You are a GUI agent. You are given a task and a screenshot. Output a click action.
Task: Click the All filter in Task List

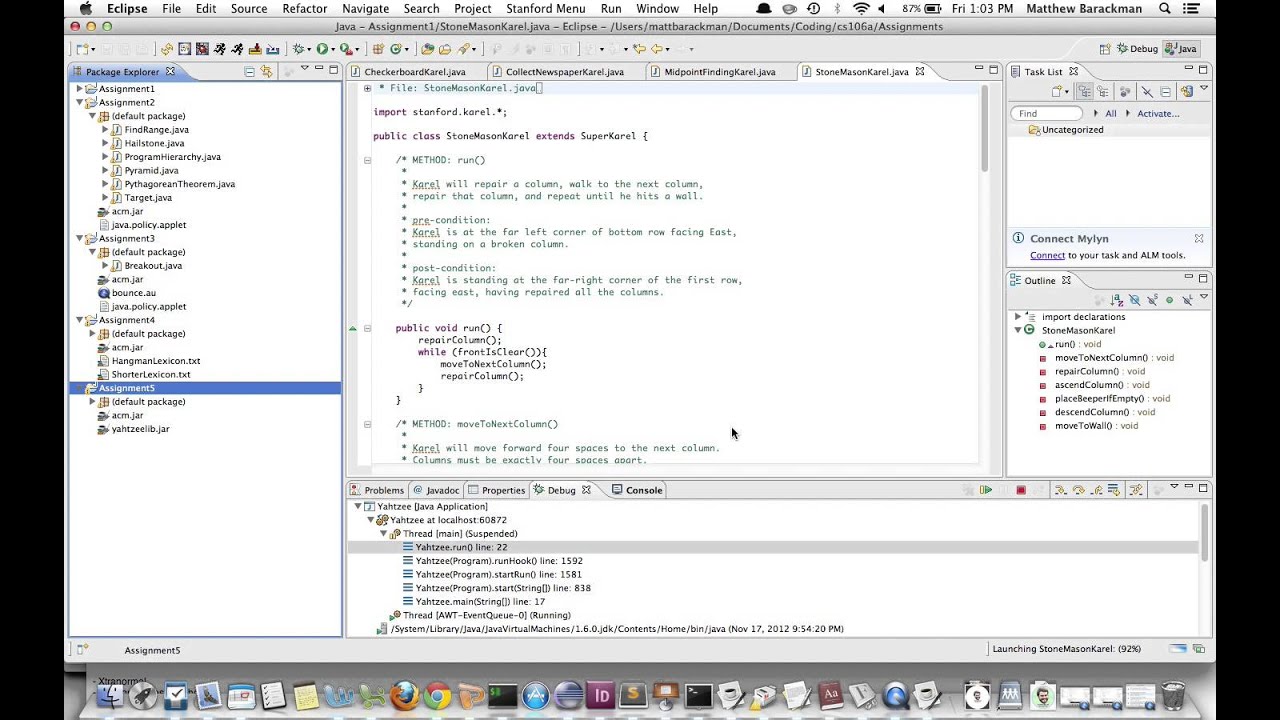point(1110,113)
